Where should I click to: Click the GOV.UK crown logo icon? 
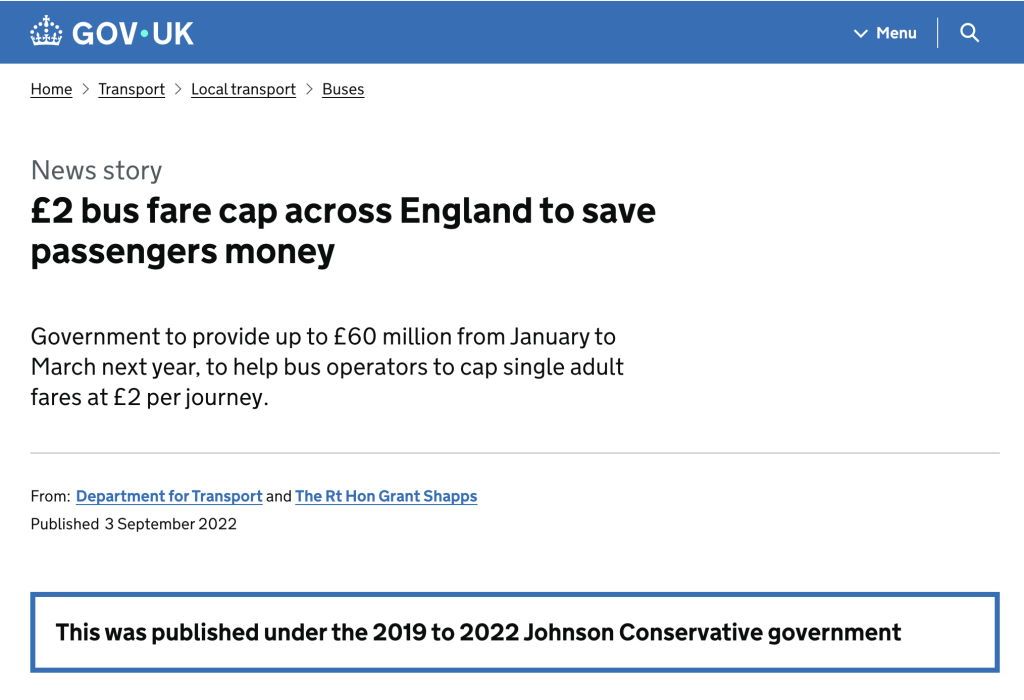pos(46,31)
